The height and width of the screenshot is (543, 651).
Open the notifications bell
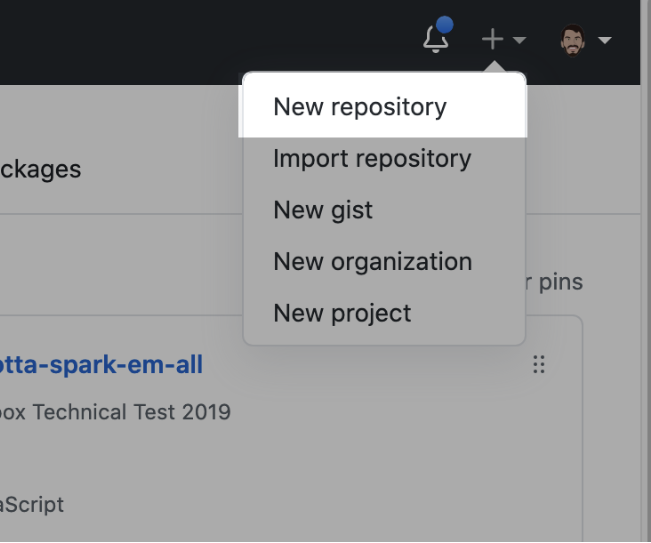[435, 40]
